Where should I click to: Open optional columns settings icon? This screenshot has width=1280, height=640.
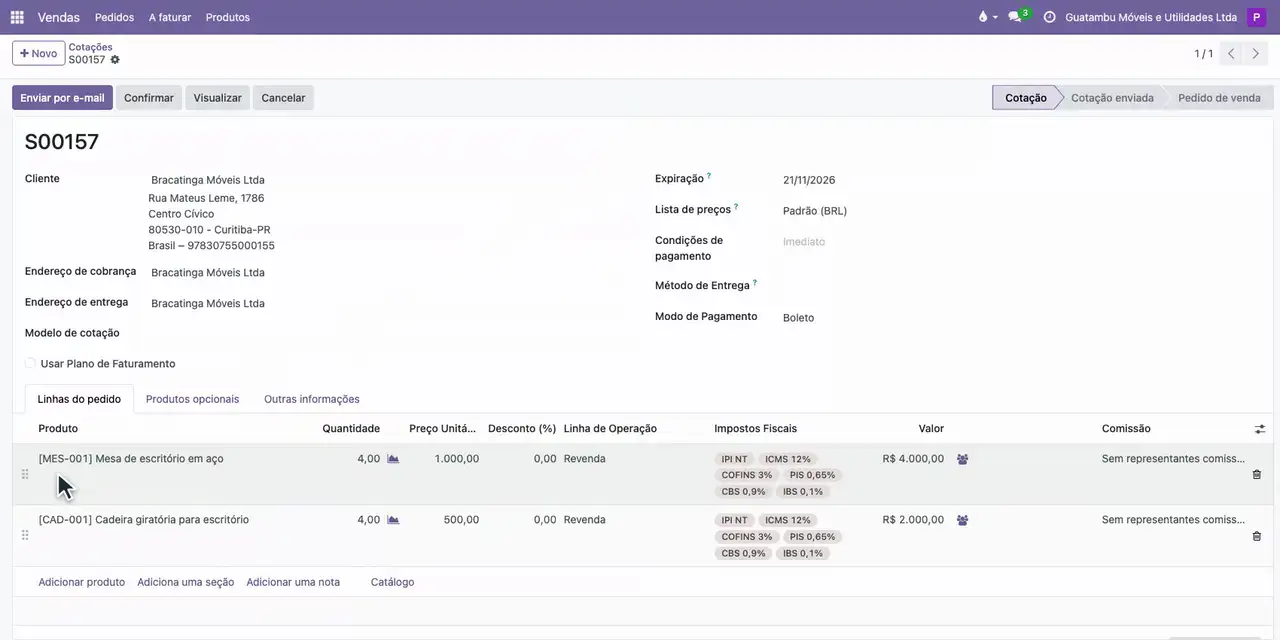1260,429
